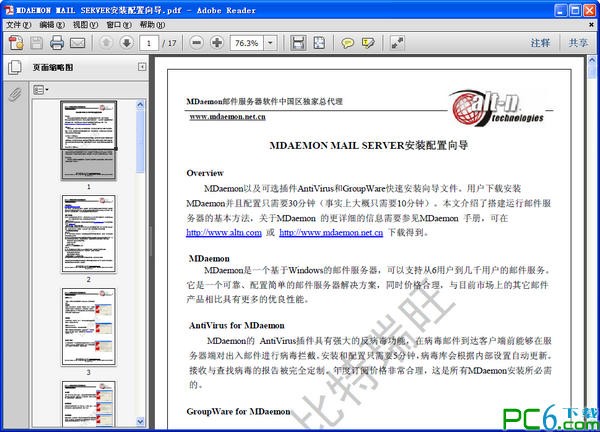This screenshot has width=600, height=432.
Task: Select page 4 thumbnail
Action: [88, 403]
